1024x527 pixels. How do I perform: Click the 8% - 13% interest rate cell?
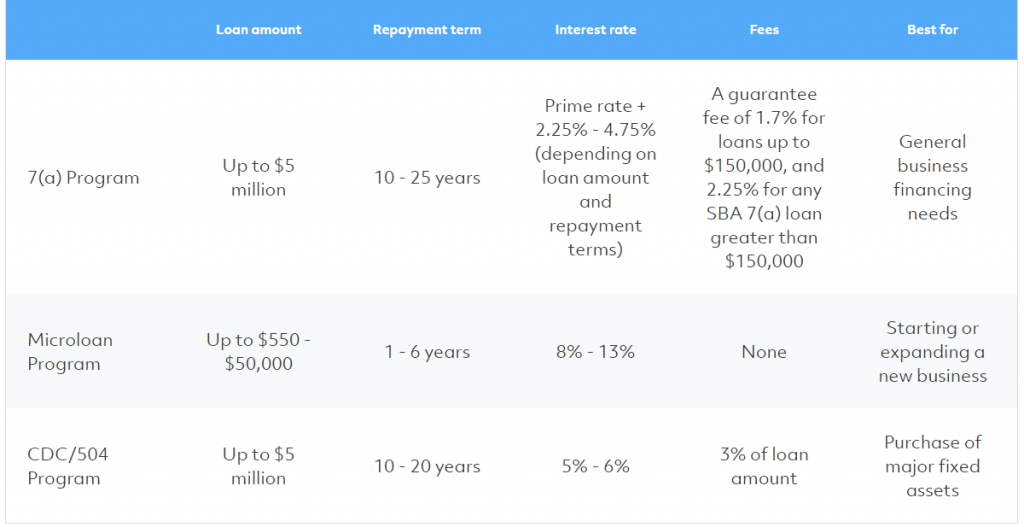[596, 352]
